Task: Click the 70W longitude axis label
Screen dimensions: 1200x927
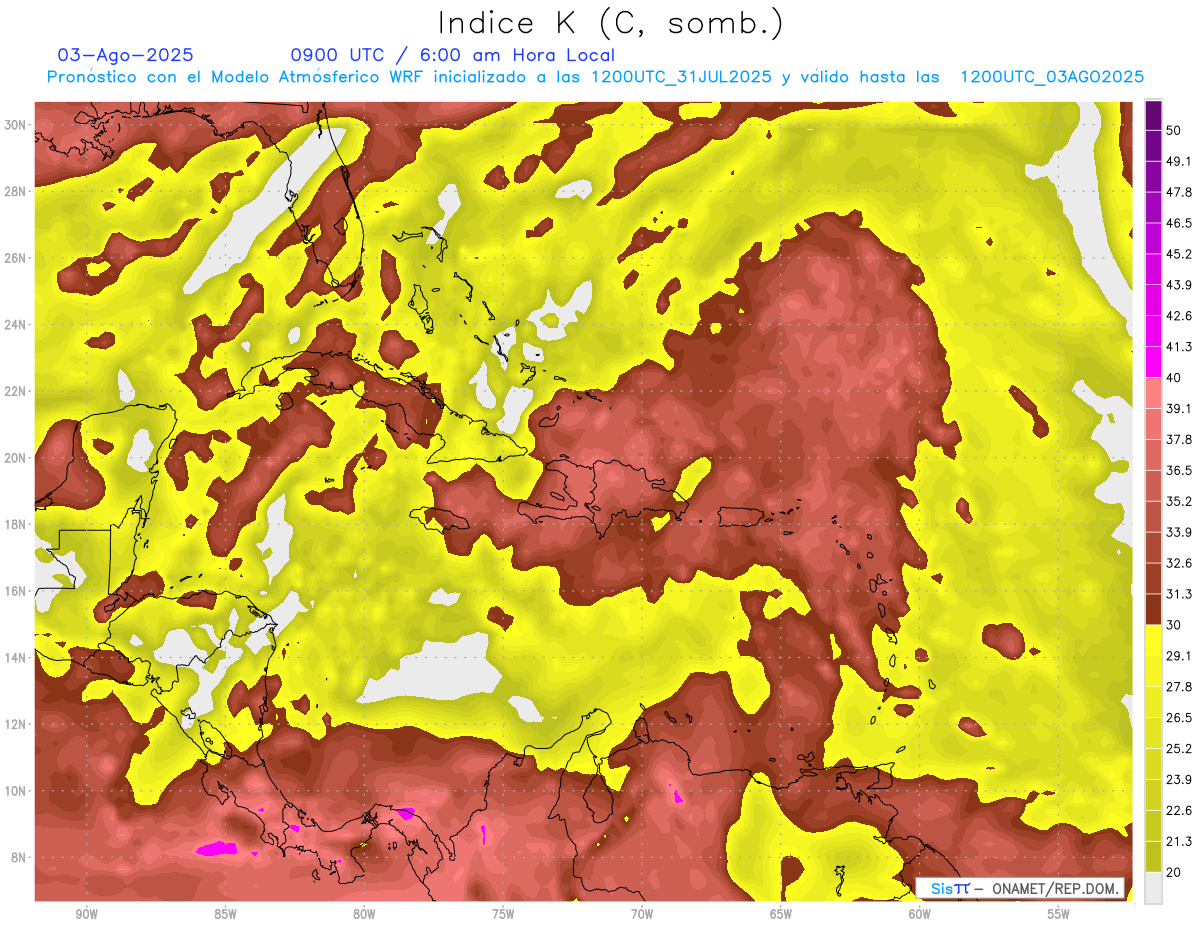Action: coord(642,914)
